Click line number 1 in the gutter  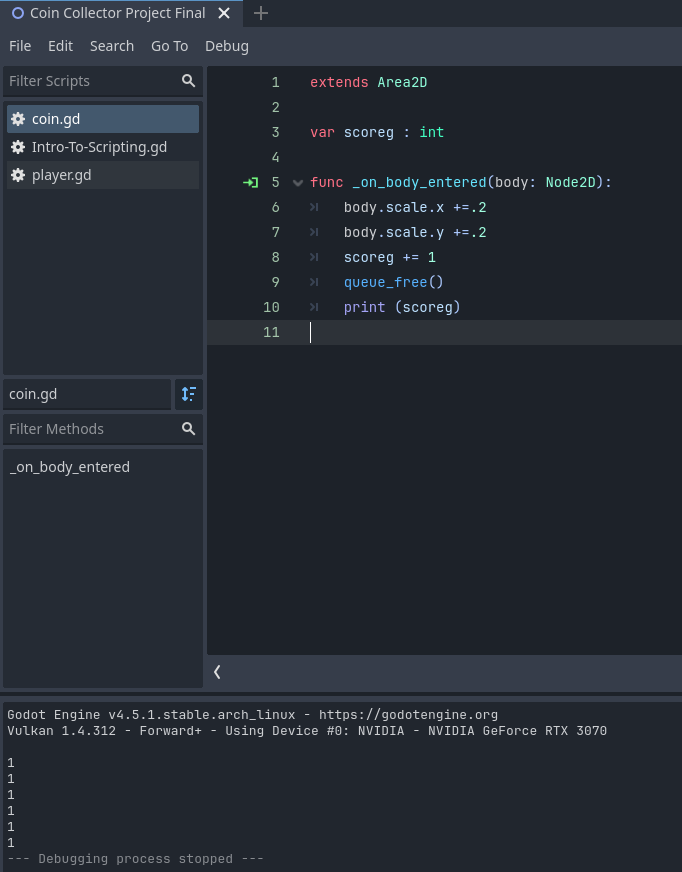click(275, 82)
